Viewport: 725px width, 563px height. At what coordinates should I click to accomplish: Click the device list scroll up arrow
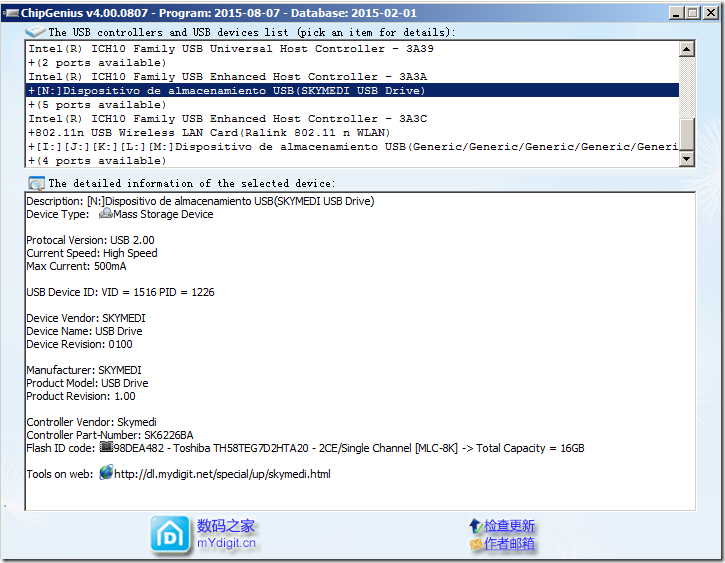[687, 49]
